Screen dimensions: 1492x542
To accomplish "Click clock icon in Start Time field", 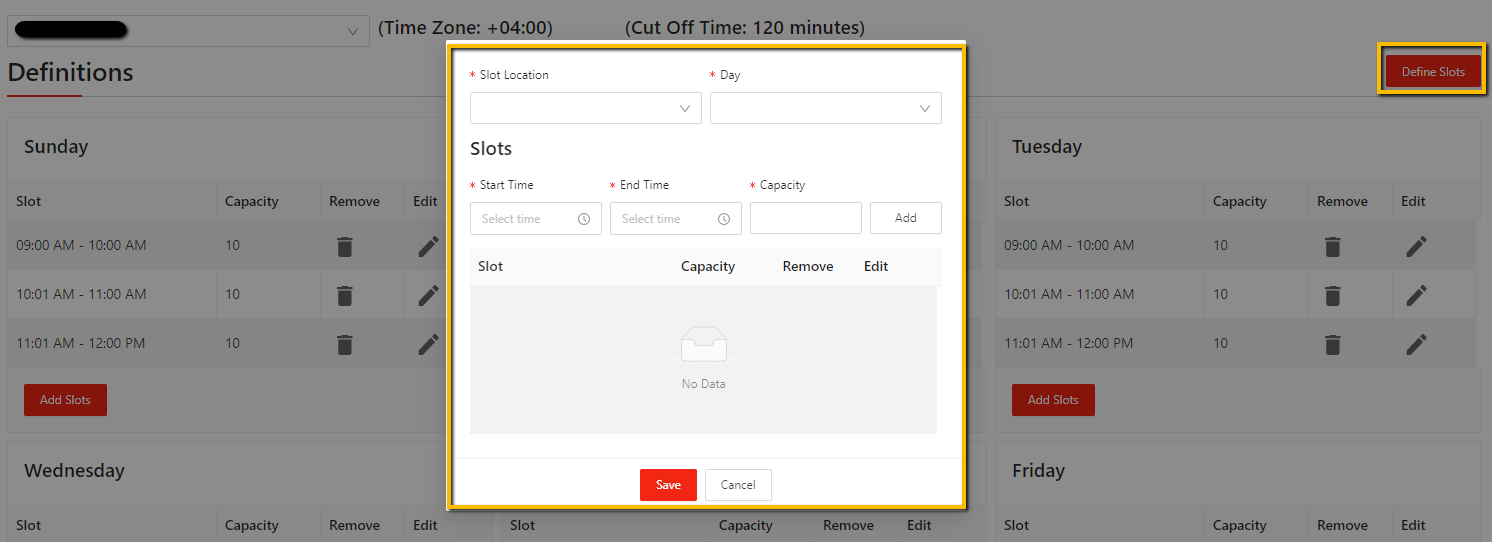I will tap(584, 219).
